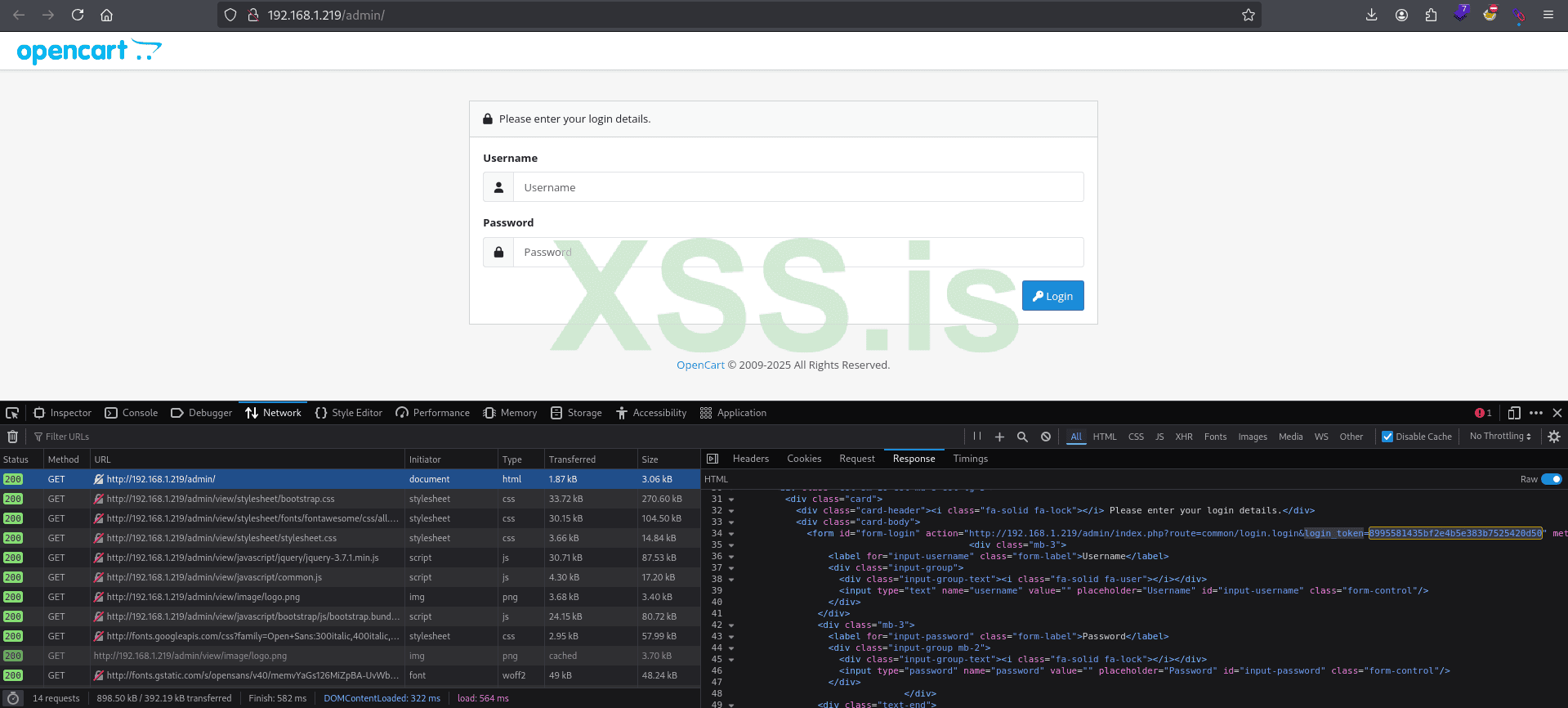
Task: Select the fonts.googleapis.com request row
Action: [350, 636]
